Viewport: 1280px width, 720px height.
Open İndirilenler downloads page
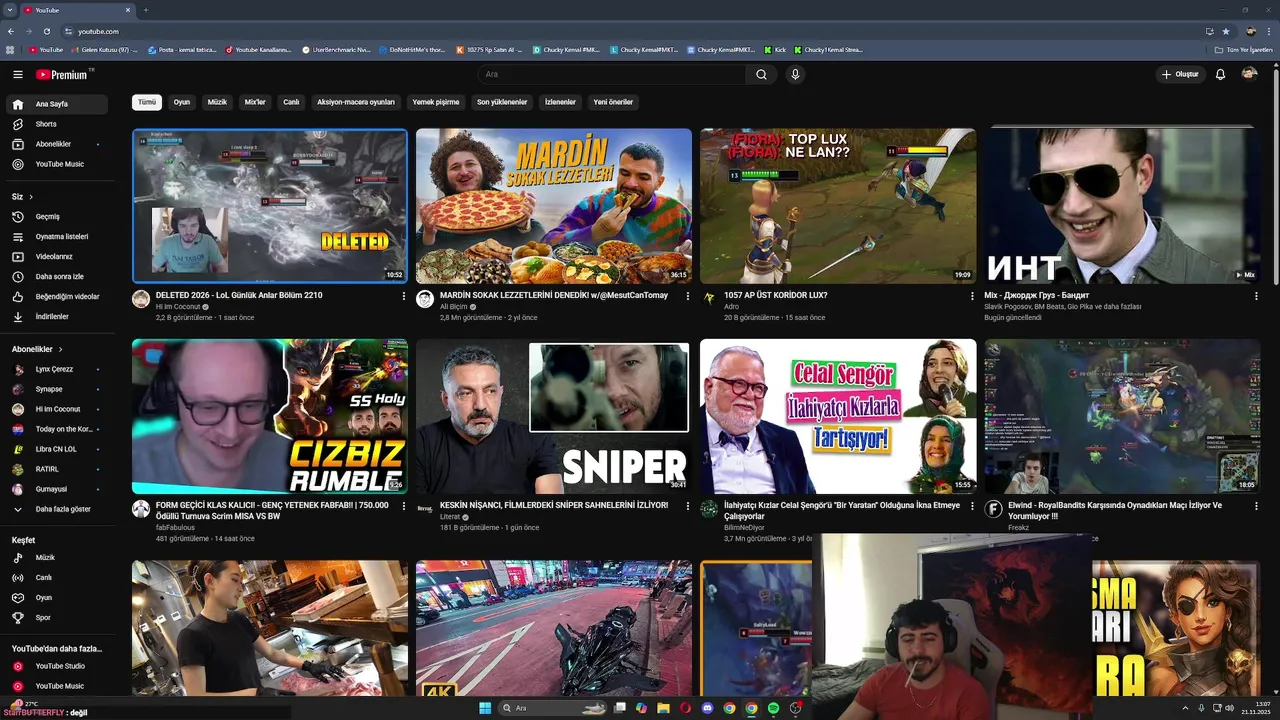pos(57,317)
